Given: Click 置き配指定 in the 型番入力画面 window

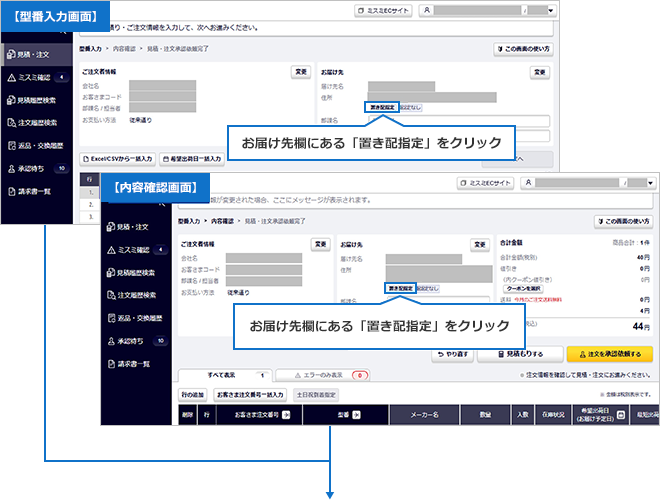Looking at the screenshot, I should 382,107.
